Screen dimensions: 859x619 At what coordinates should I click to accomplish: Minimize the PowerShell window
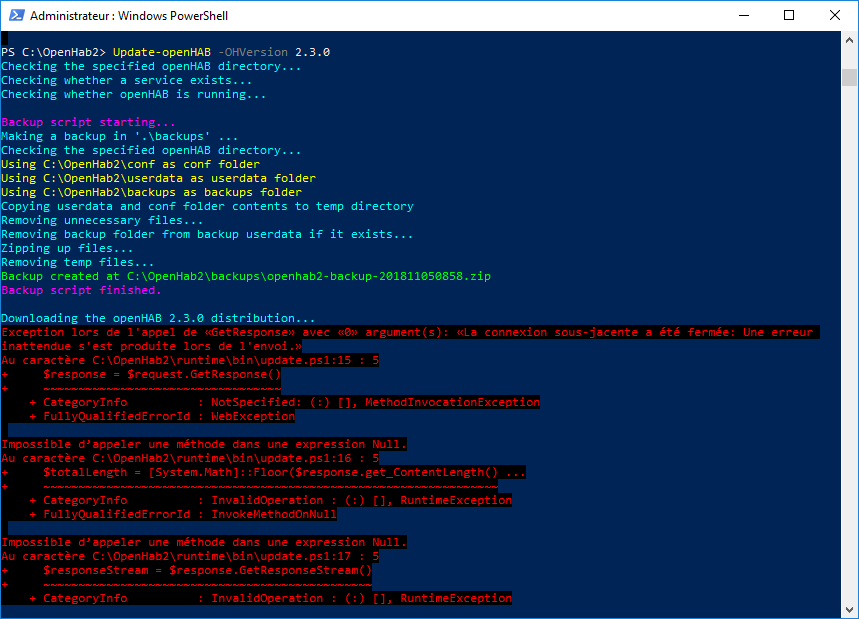tap(742, 16)
